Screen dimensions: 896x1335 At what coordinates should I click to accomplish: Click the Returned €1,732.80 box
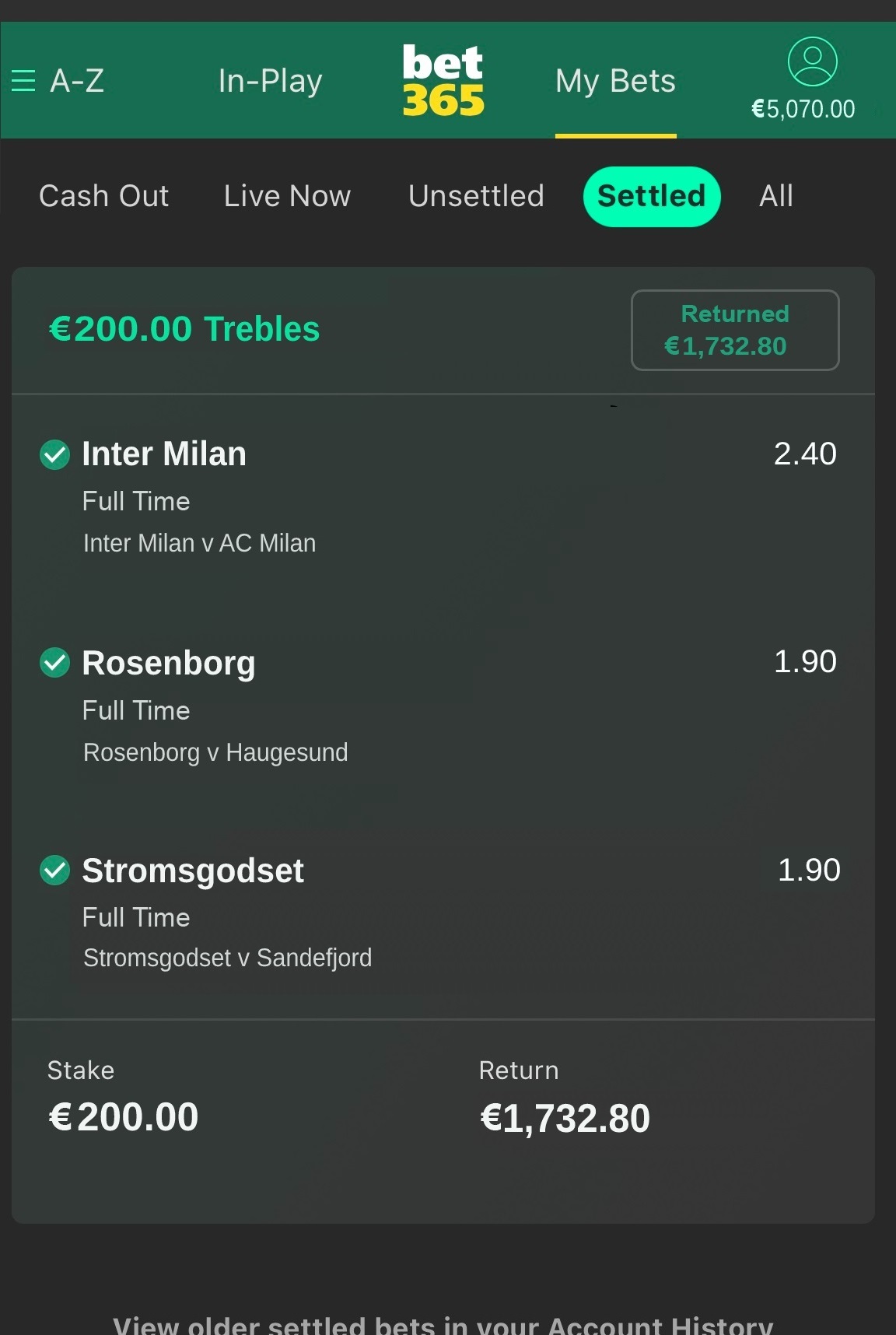click(735, 330)
